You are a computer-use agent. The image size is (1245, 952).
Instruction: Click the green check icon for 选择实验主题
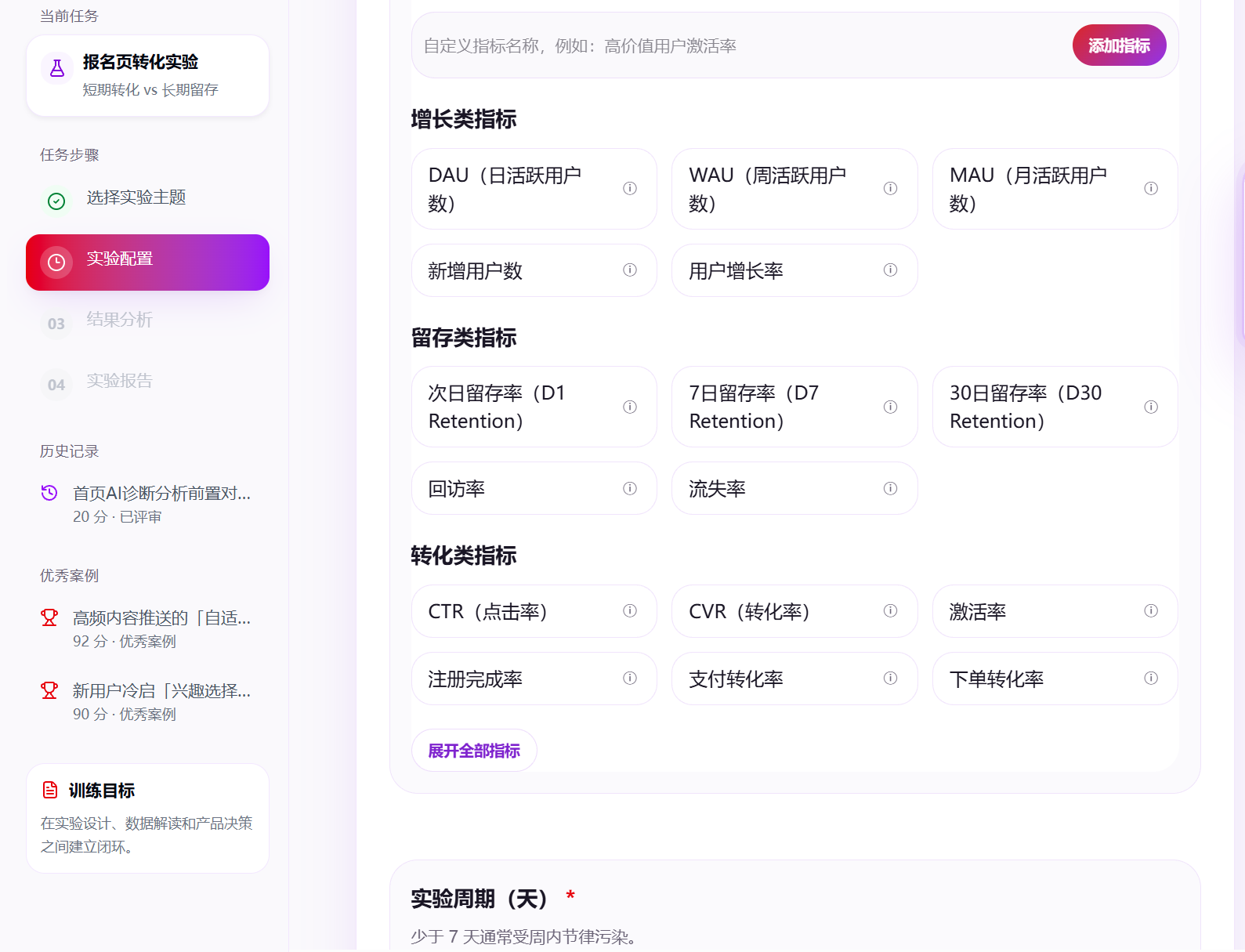(56, 201)
